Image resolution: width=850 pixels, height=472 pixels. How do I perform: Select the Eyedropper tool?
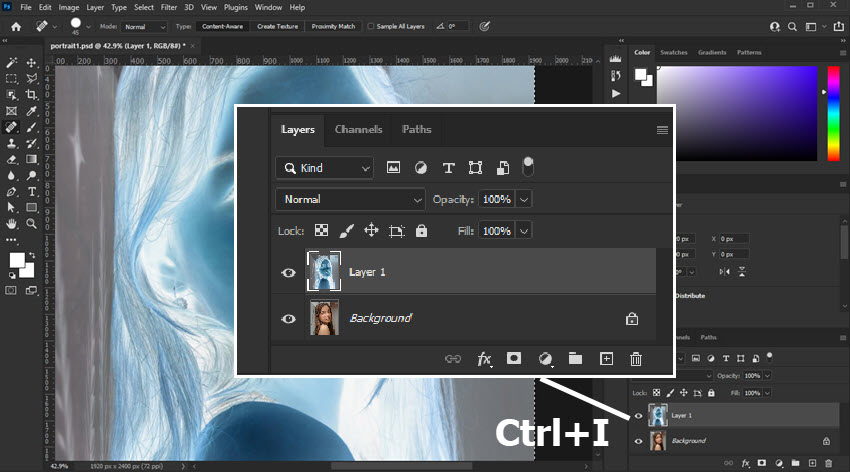tap(31, 111)
